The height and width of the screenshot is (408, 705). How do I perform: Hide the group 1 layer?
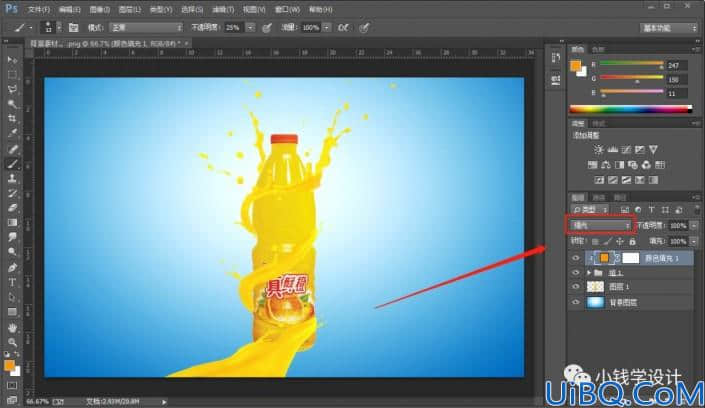(576, 273)
